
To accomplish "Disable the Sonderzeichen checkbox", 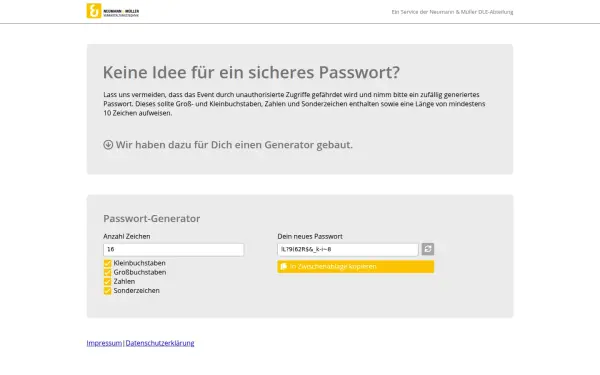I will coord(107,291).
